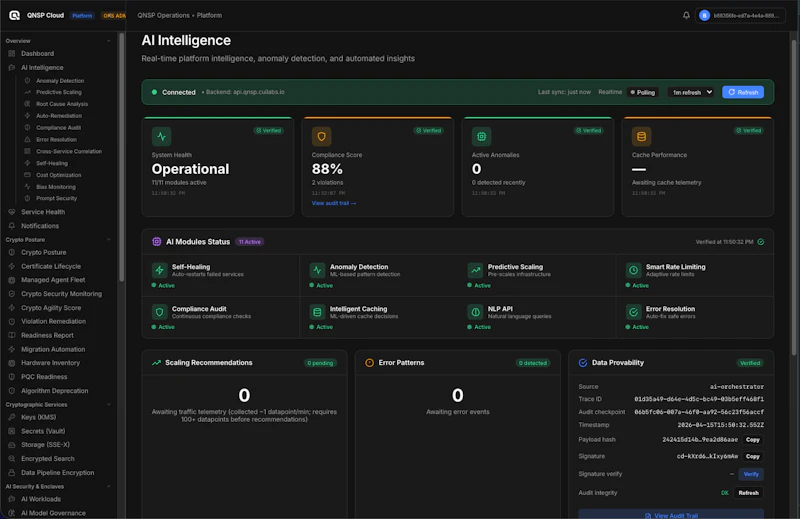Viewport: 800px width, 519px height.
Task: Click the blue Refresh button
Action: point(743,92)
